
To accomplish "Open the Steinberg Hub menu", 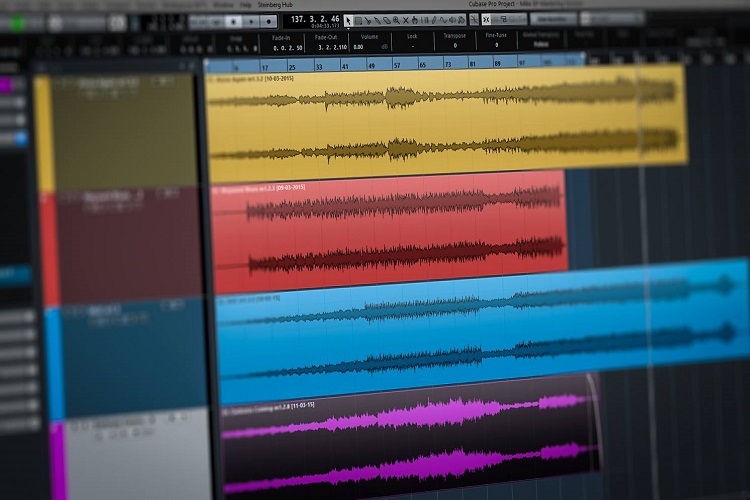I will [x=275, y=5].
